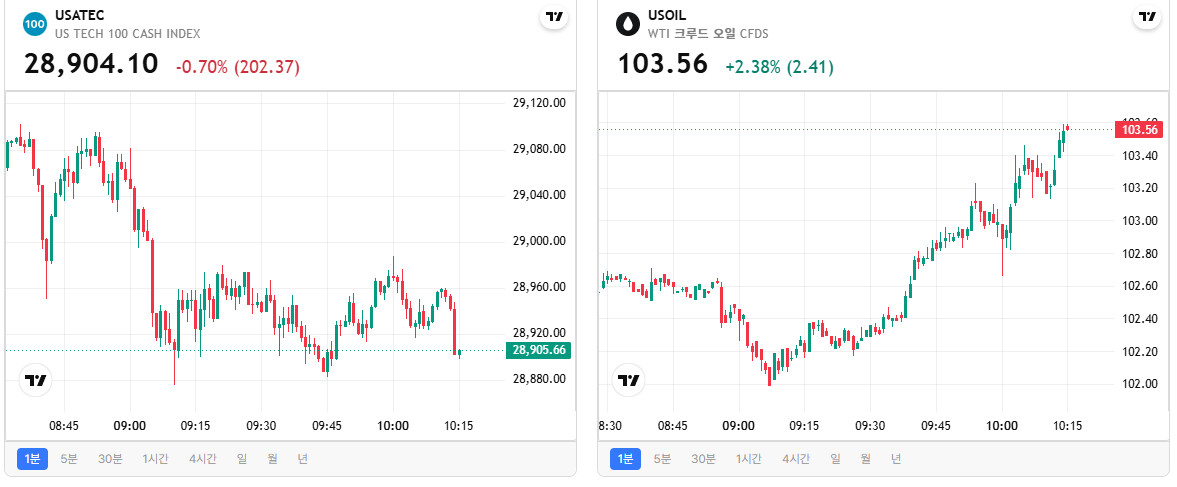Open TradingView logo at top of USOIL widget
Image resolution: width=1177 pixels, height=487 pixels.
1147,17
